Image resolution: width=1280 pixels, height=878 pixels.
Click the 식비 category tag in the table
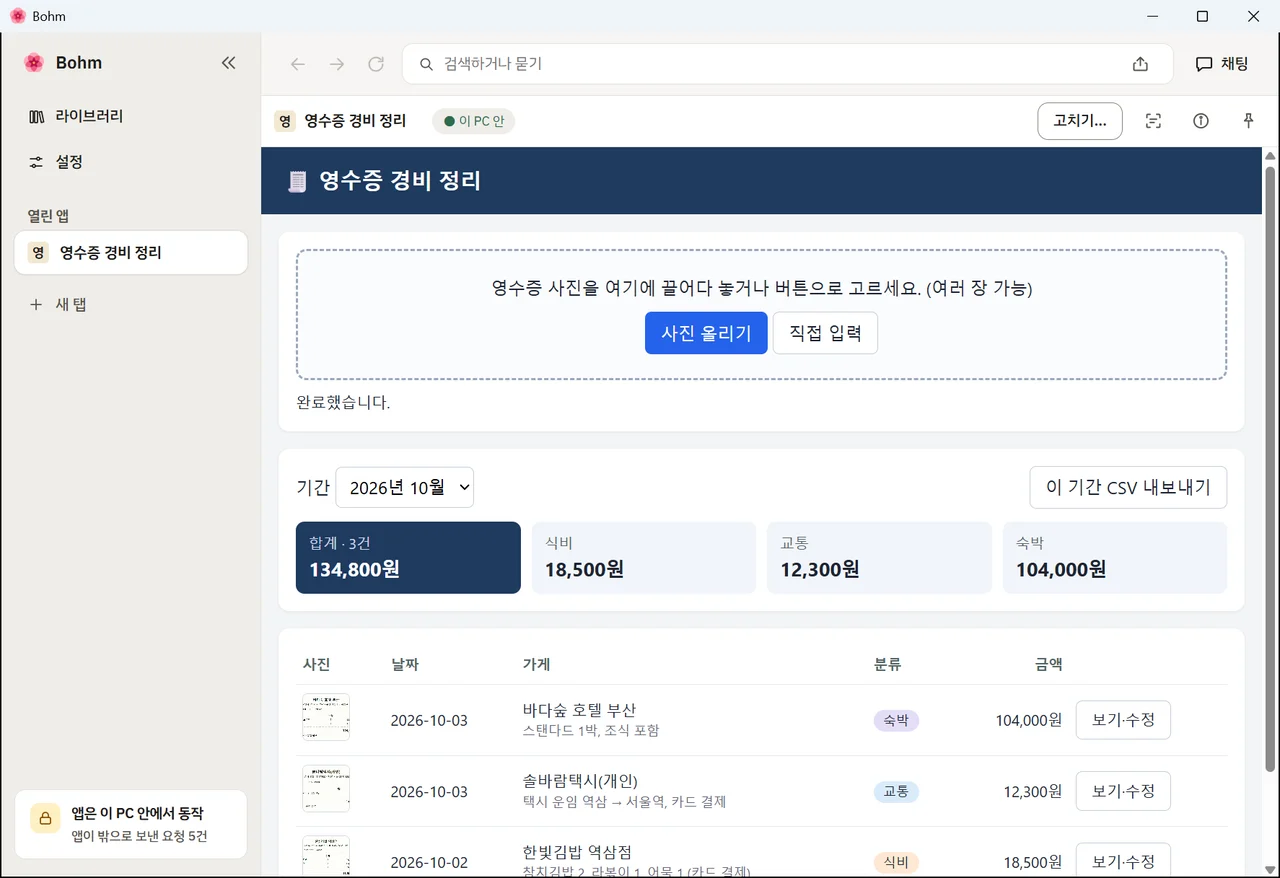point(896,862)
